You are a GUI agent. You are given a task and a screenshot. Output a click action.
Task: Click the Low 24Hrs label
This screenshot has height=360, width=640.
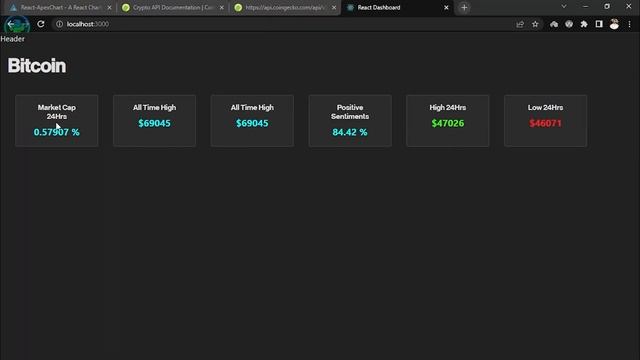545,107
